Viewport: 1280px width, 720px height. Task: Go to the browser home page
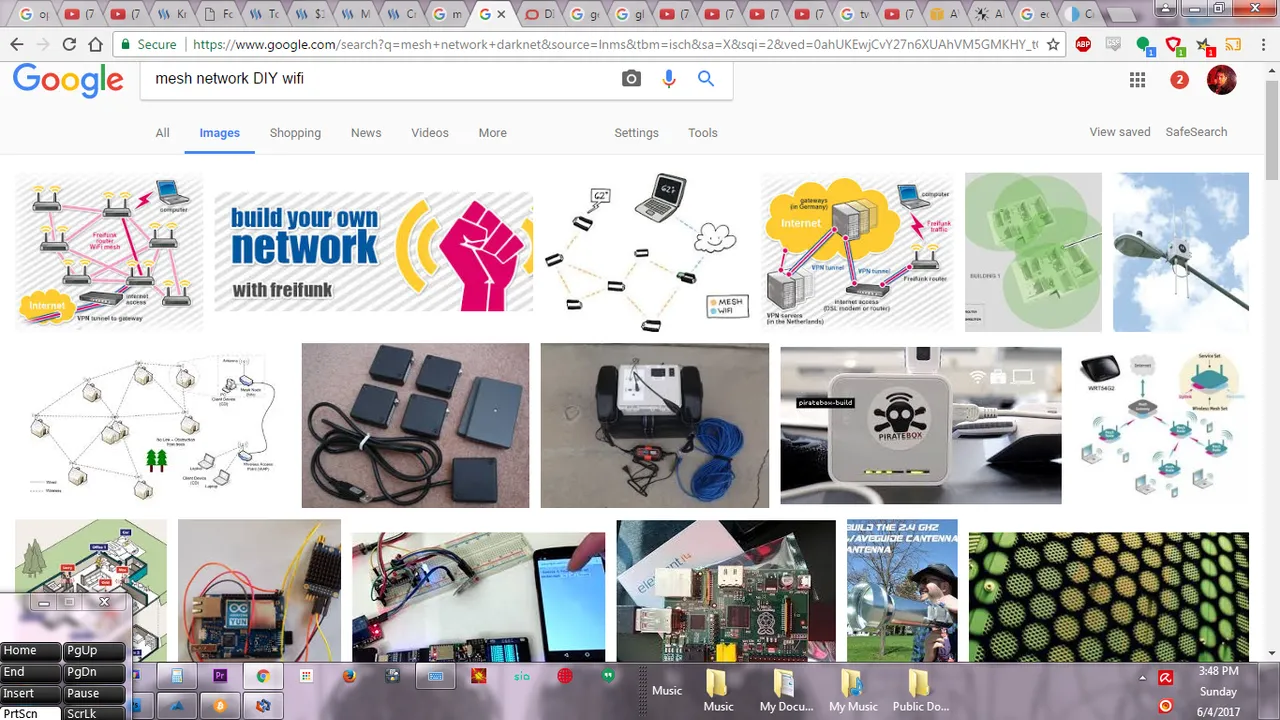point(95,44)
